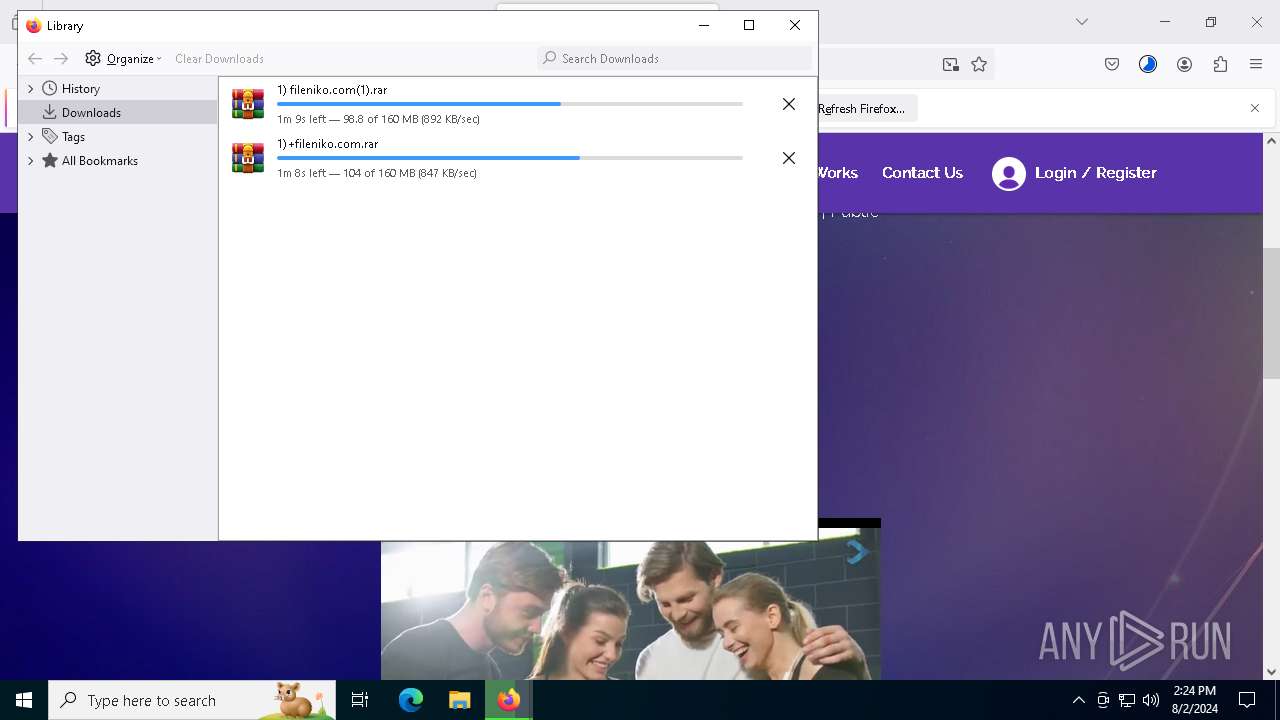The image size is (1280, 720).
Task: Cancel the 1)+fileniko.com.rar download
Action: coord(789,158)
